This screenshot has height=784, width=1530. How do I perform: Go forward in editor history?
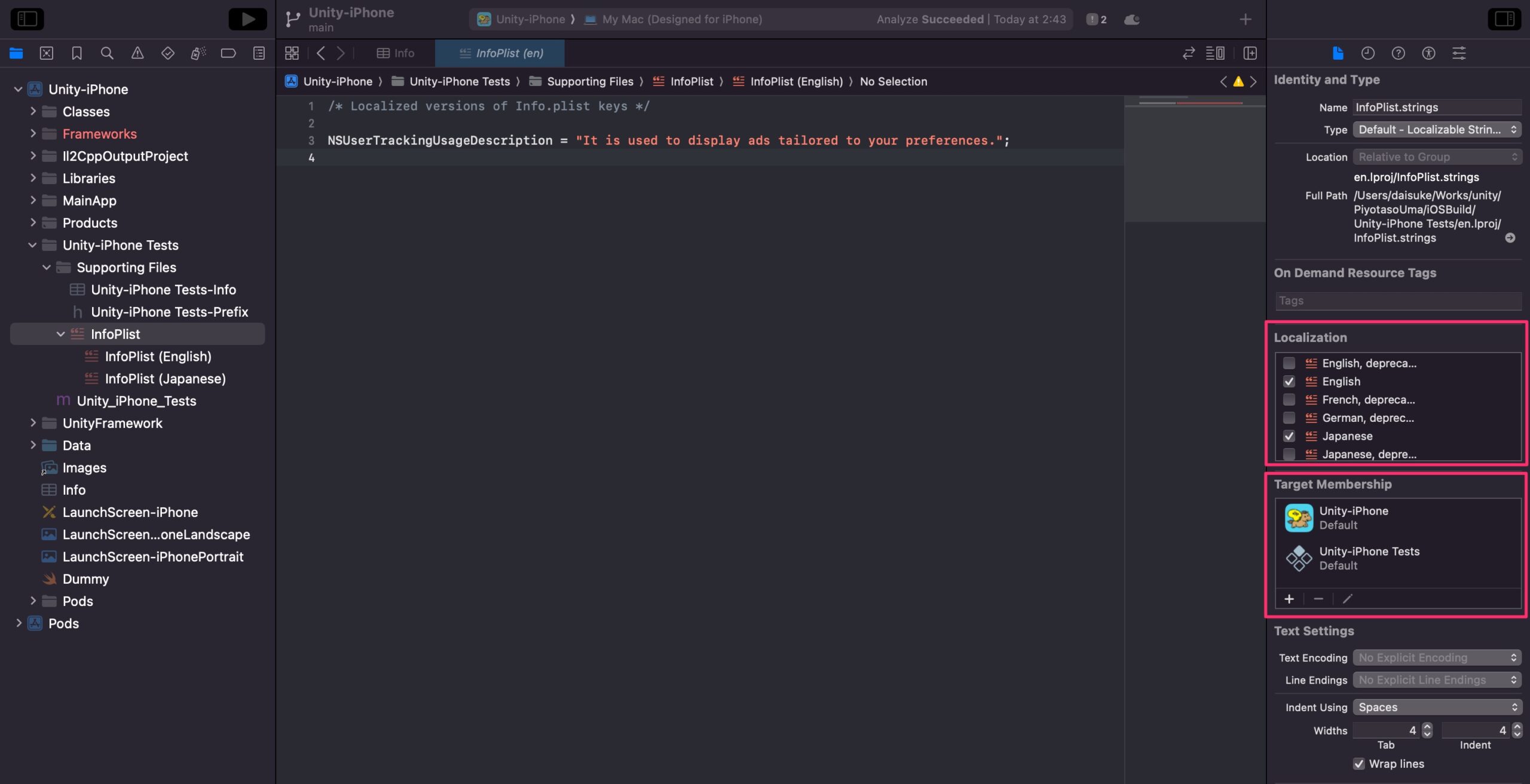pos(341,53)
